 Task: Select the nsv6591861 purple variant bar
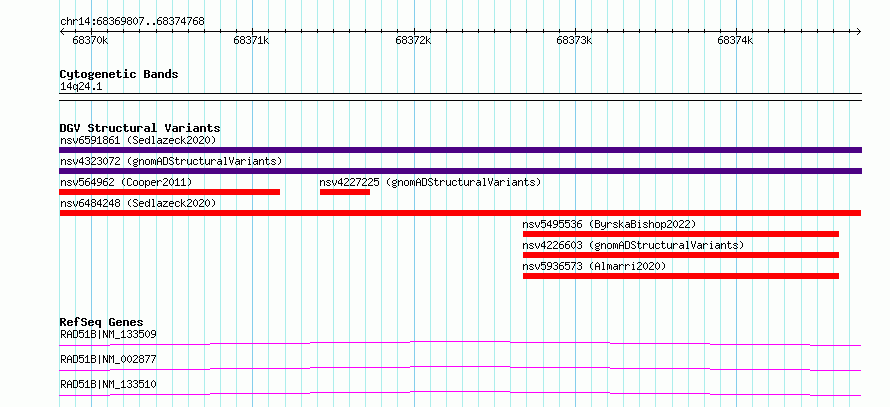pos(460,150)
